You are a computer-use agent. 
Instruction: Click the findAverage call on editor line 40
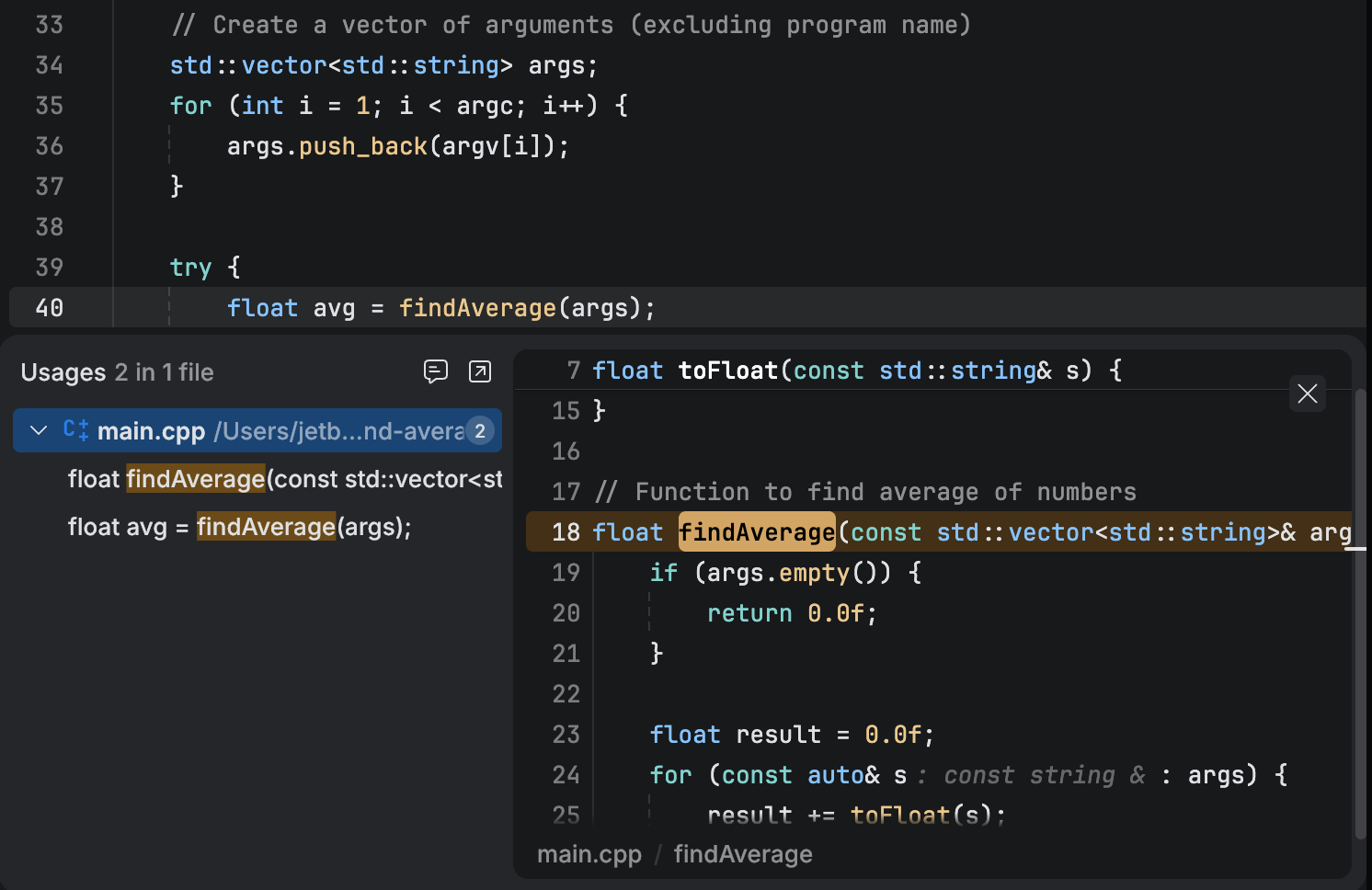point(477,308)
